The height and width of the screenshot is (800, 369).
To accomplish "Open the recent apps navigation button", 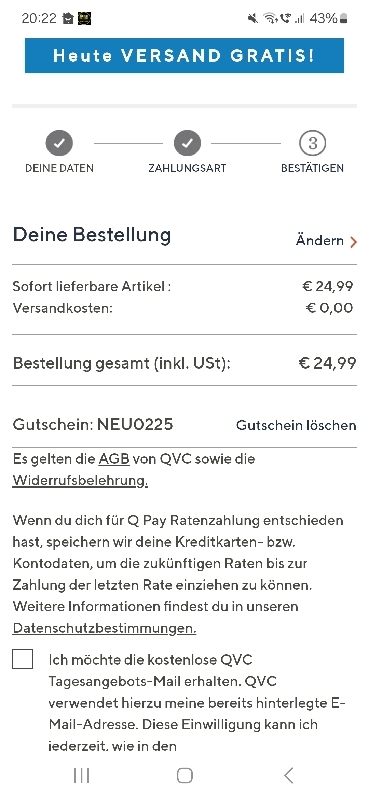I will coord(81,775).
